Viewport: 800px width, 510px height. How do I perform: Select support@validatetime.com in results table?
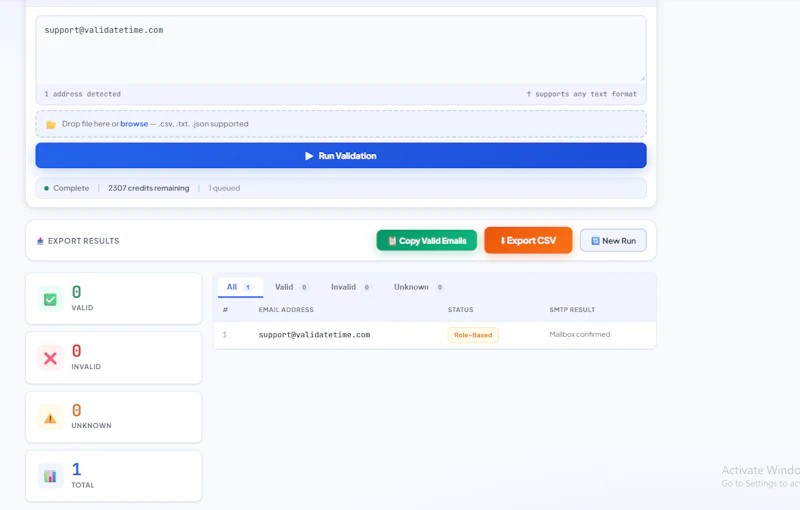314,335
